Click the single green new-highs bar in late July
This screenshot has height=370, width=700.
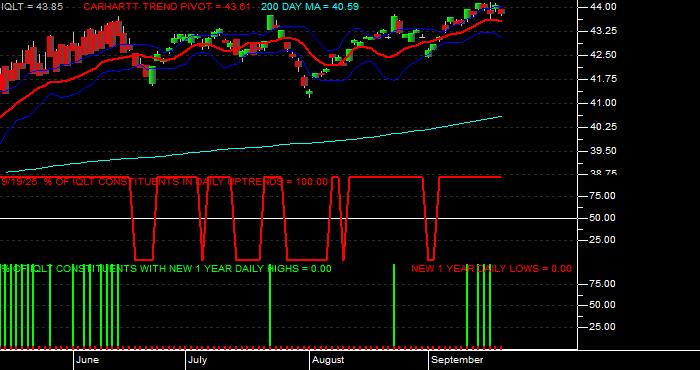(x=270, y=305)
